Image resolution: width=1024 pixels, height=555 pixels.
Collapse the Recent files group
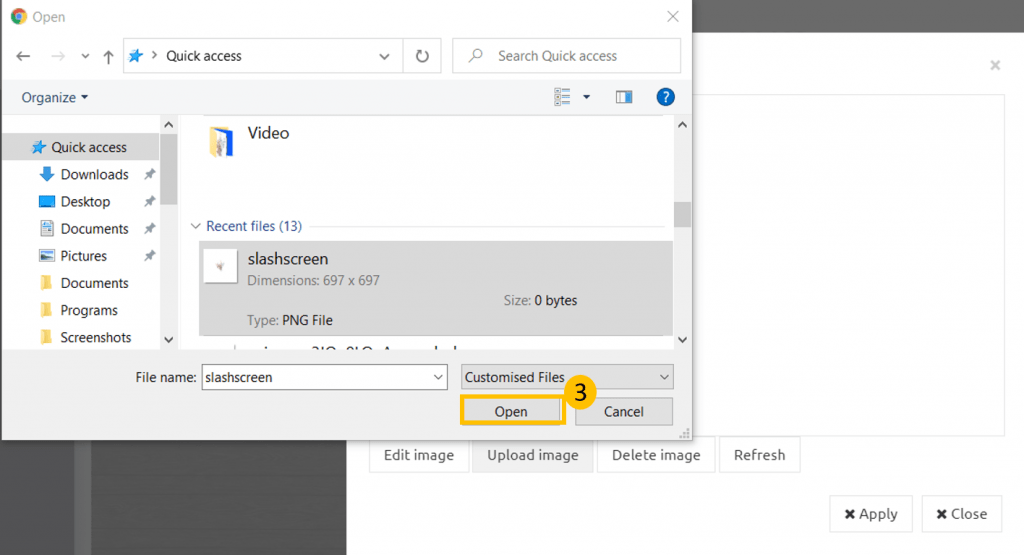[x=196, y=226]
